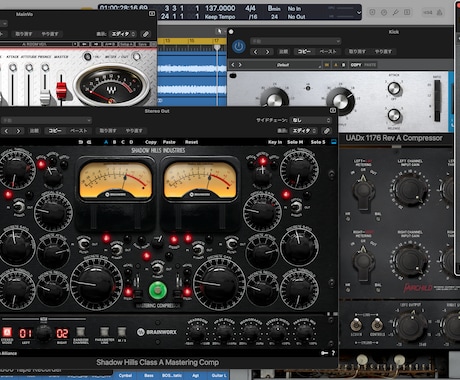The width and height of the screenshot is (460, 380).
Task: Select the Guitar L track at bottom
Action: pyautogui.click(x=219, y=376)
